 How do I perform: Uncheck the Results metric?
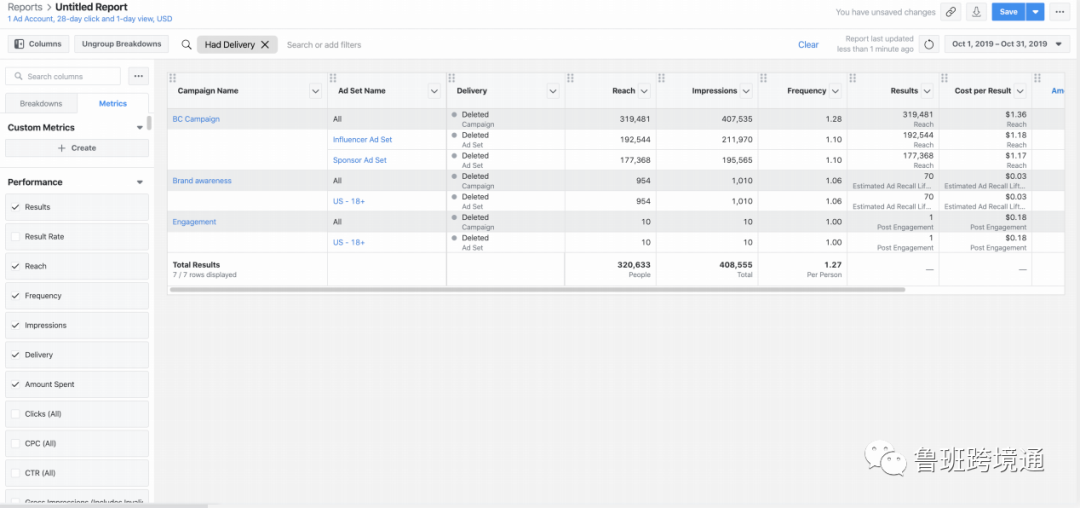coord(15,207)
